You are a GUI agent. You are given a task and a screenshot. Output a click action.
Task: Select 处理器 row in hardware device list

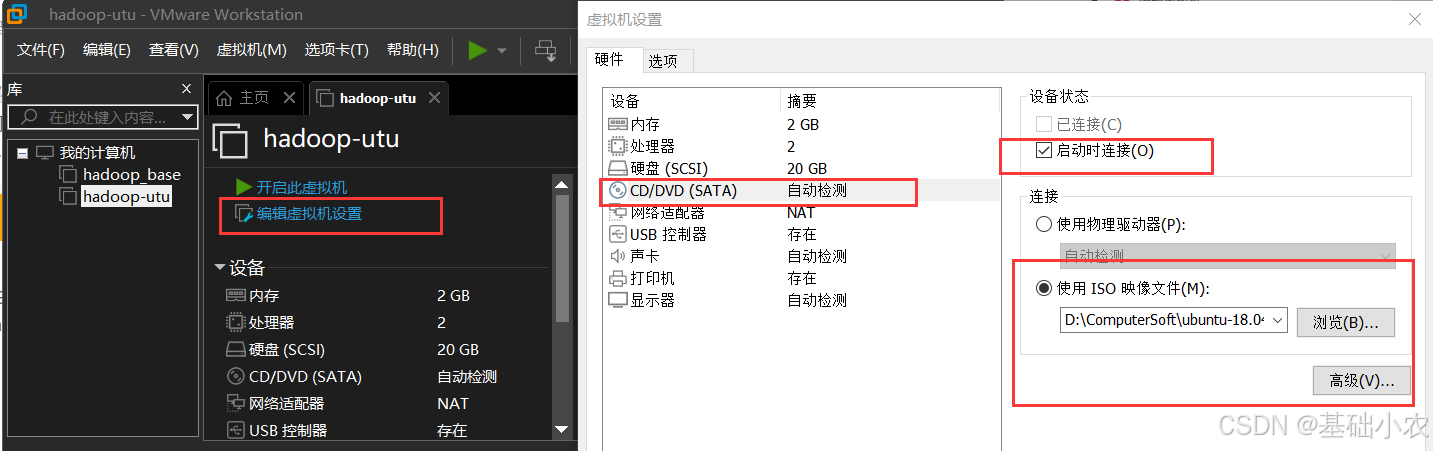[801, 147]
